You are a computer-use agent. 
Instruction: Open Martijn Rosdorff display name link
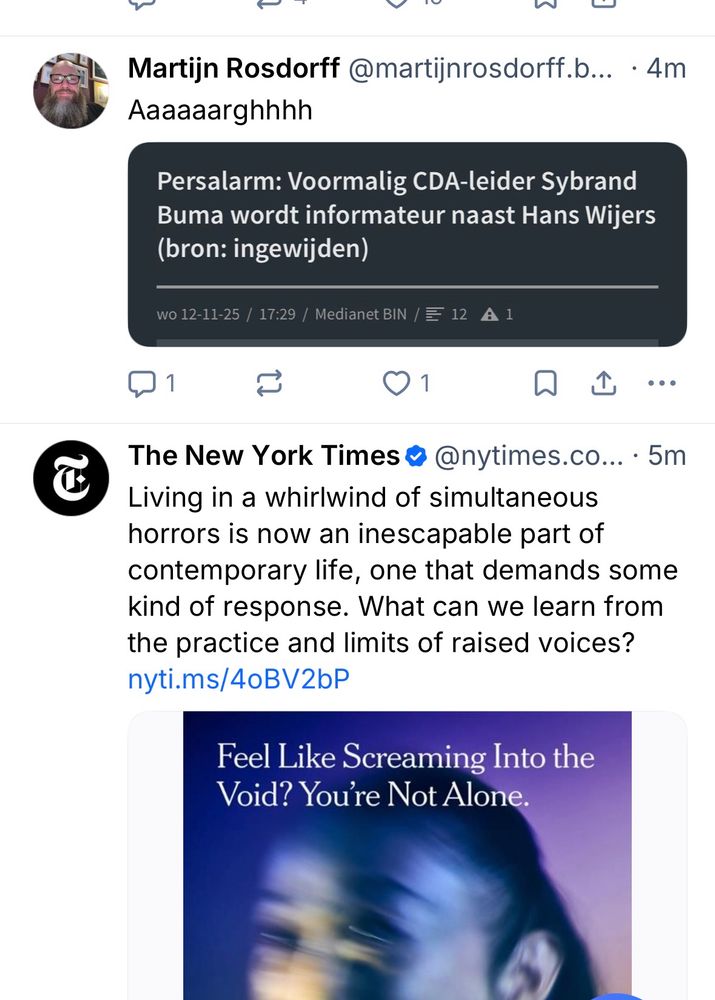click(235, 68)
